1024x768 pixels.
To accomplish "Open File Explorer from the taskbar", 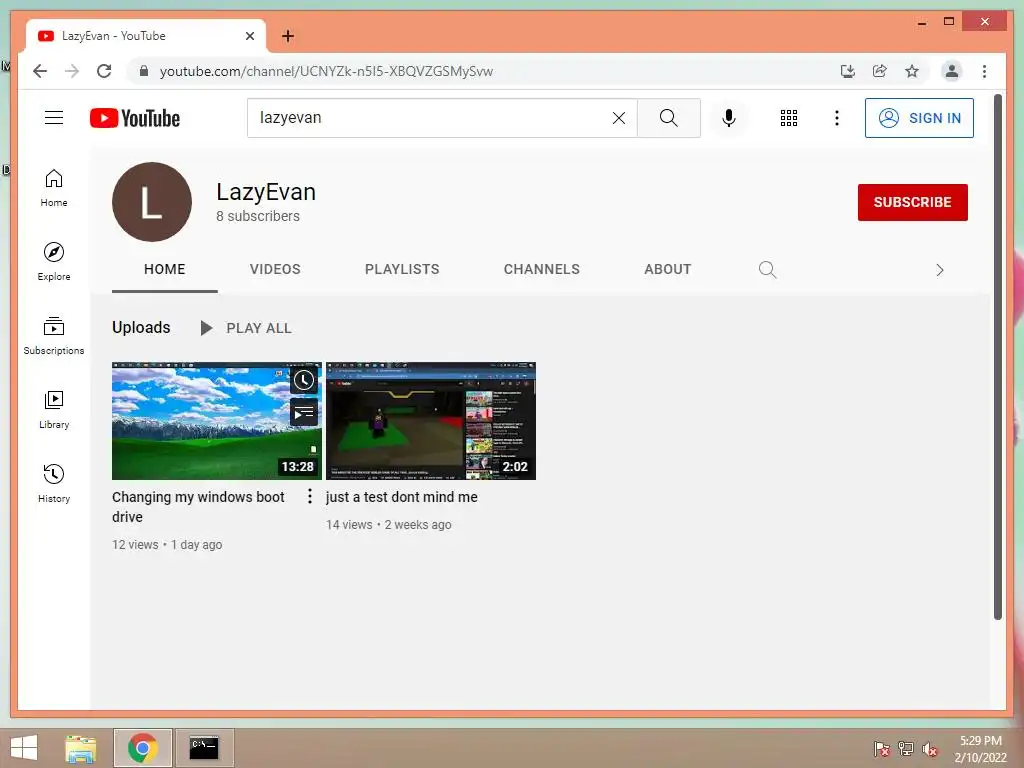I will pyautogui.click(x=81, y=748).
